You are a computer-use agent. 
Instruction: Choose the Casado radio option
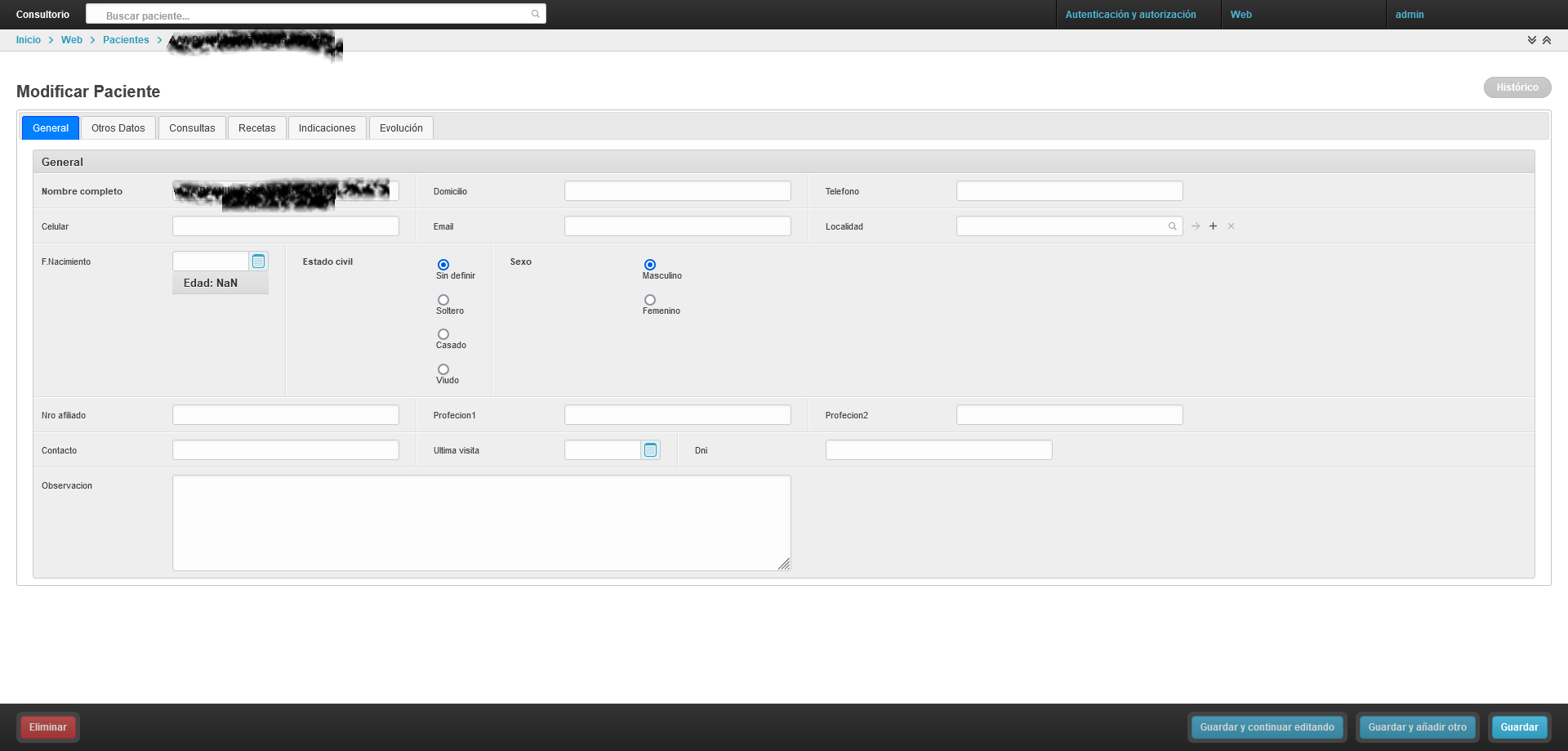pyautogui.click(x=443, y=334)
